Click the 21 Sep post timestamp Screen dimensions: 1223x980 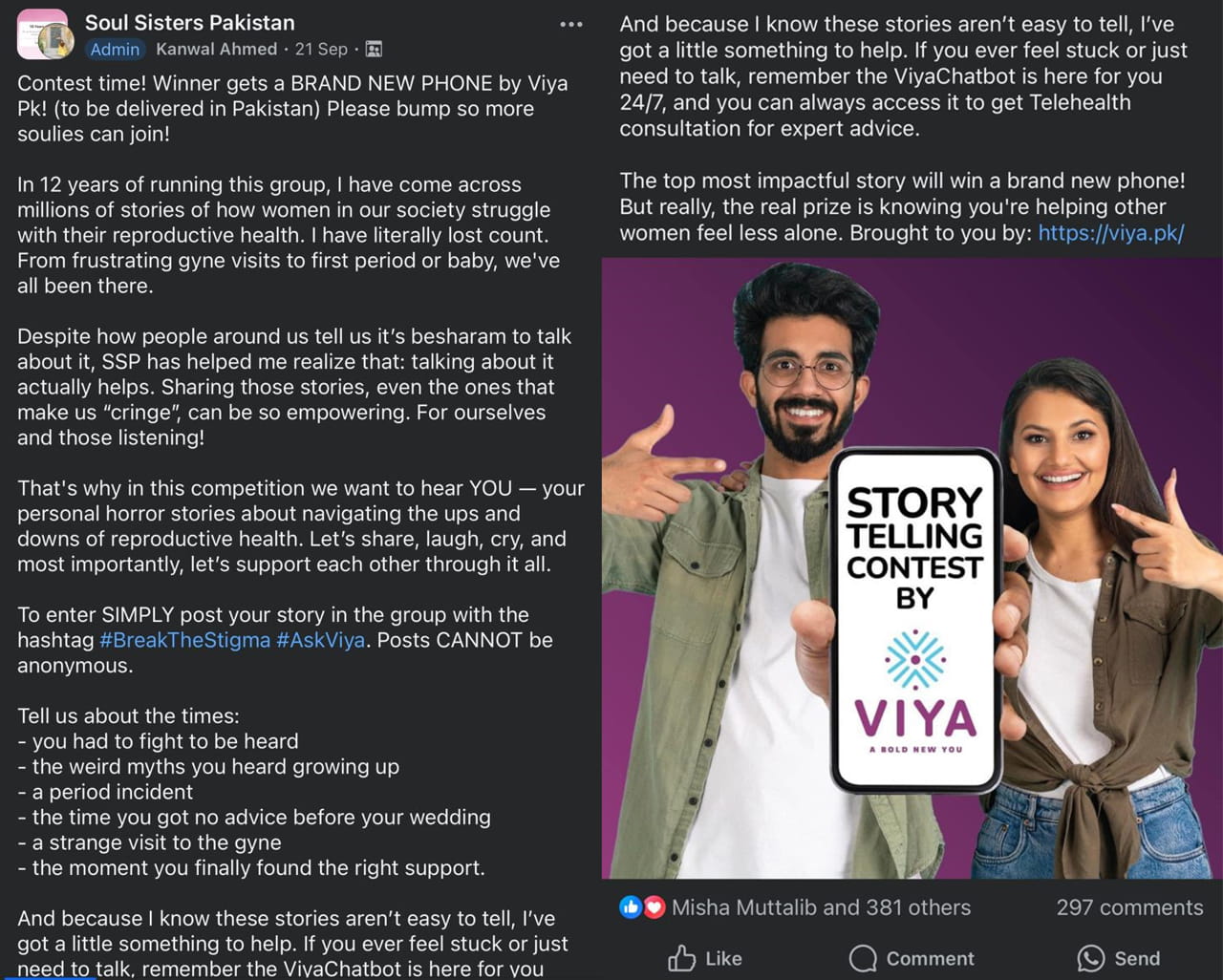[321, 49]
